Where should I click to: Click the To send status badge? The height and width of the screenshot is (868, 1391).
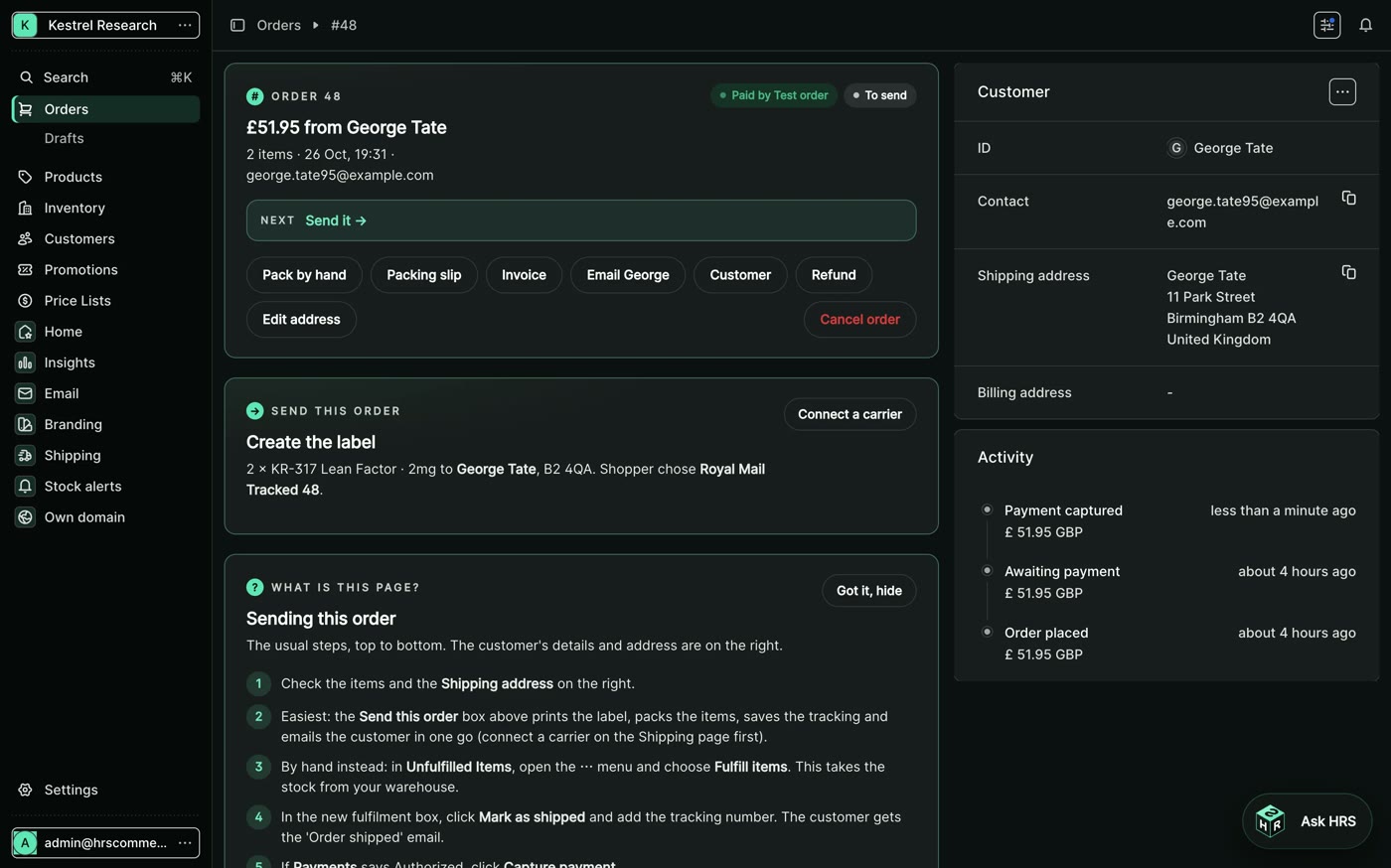click(x=879, y=95)
